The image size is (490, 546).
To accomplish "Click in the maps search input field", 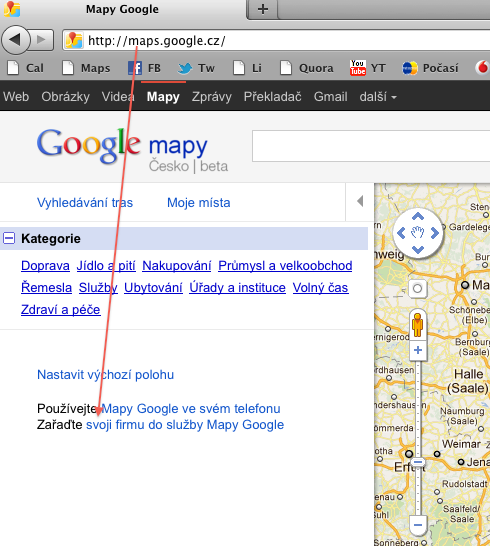I will click(371, 146).
